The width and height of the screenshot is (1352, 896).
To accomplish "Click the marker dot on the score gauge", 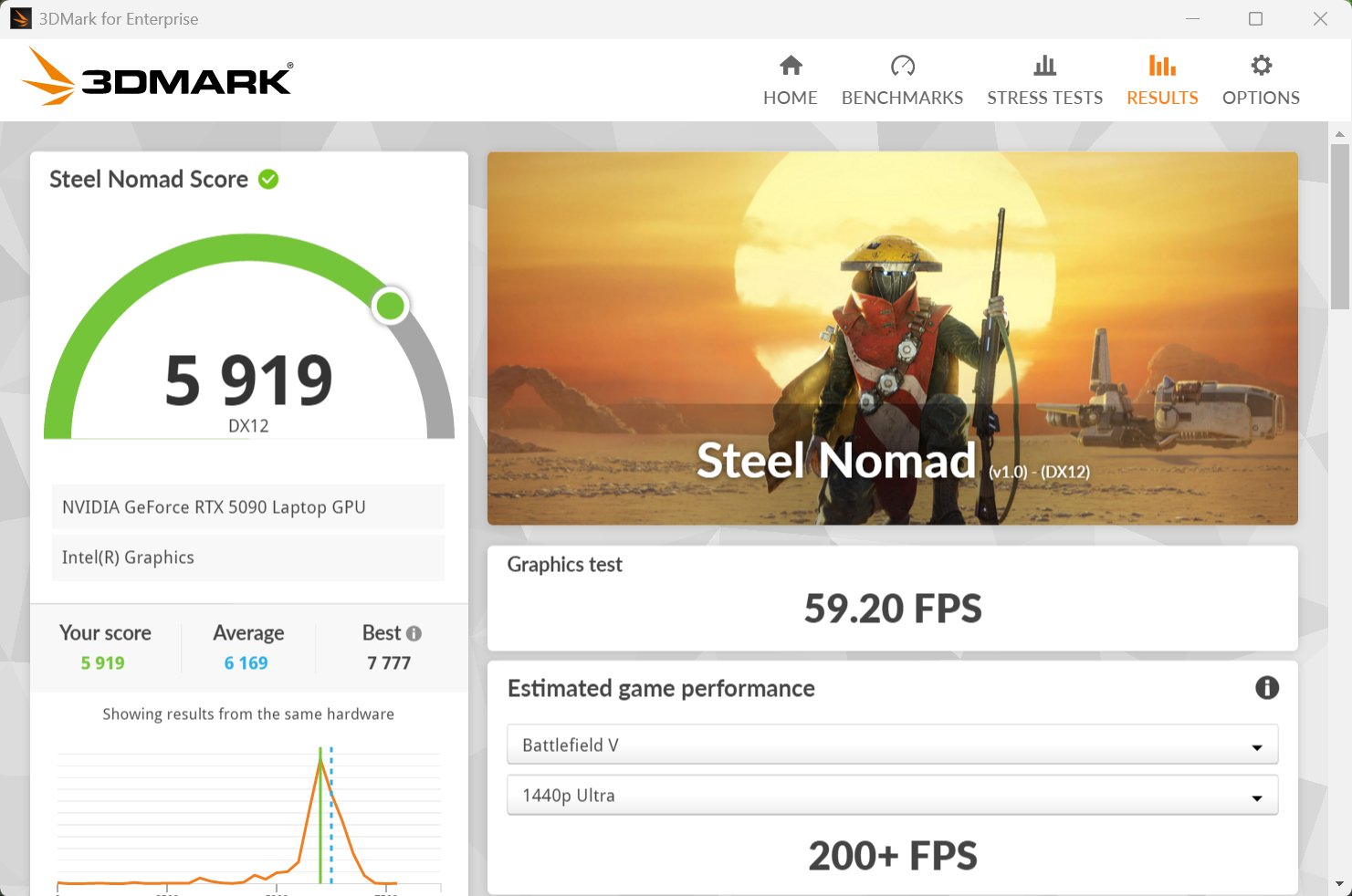I will pyautogui.click(x=391, y=306).
